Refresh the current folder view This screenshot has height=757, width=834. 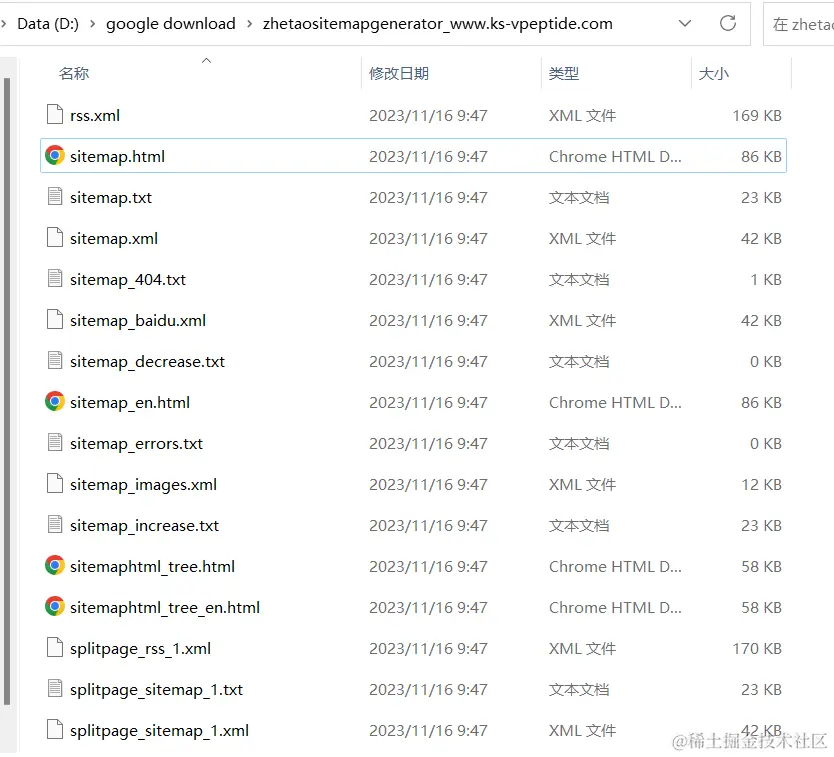click(728, 23)
